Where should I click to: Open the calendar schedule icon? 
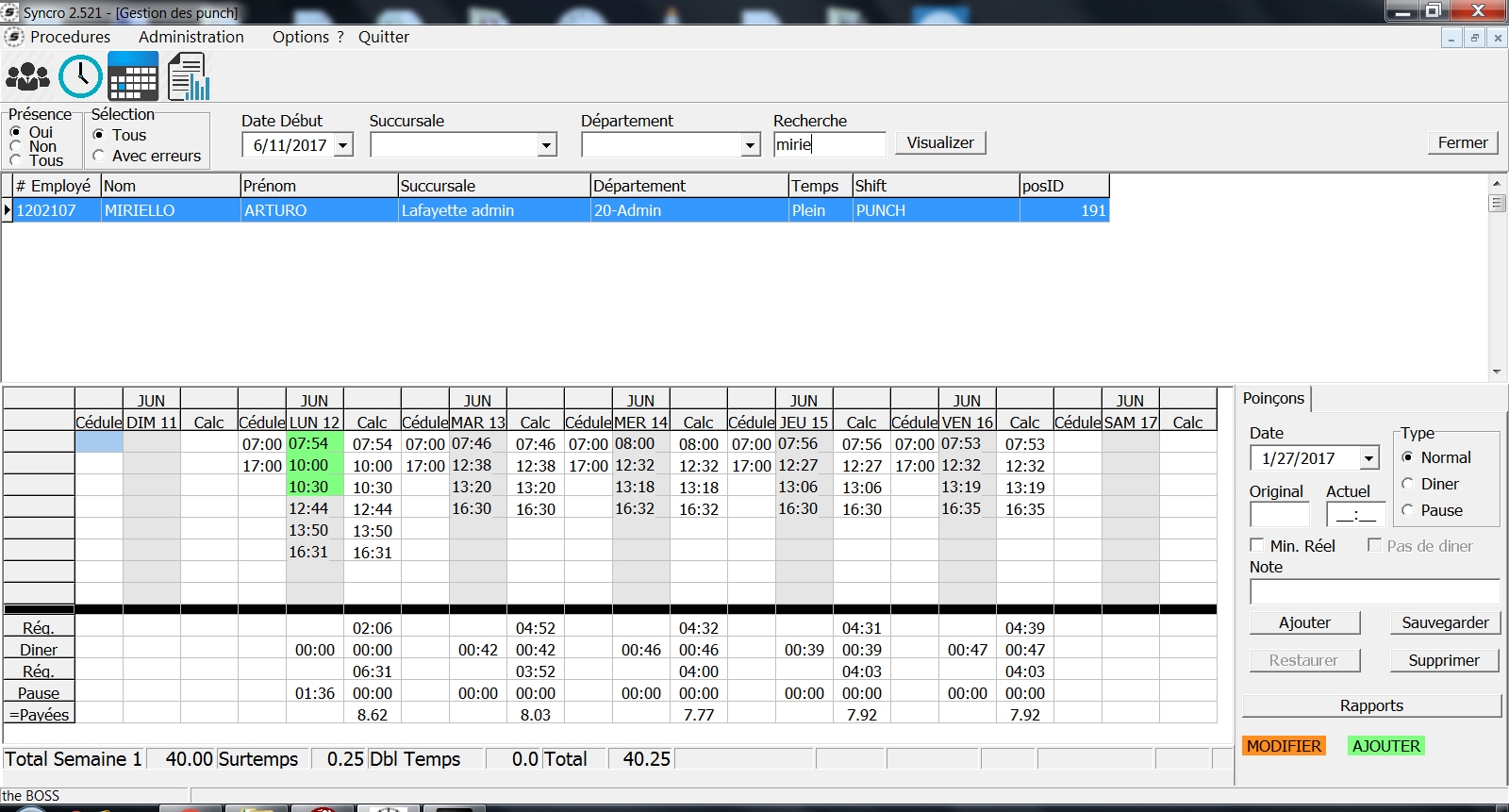coord(133,76)
